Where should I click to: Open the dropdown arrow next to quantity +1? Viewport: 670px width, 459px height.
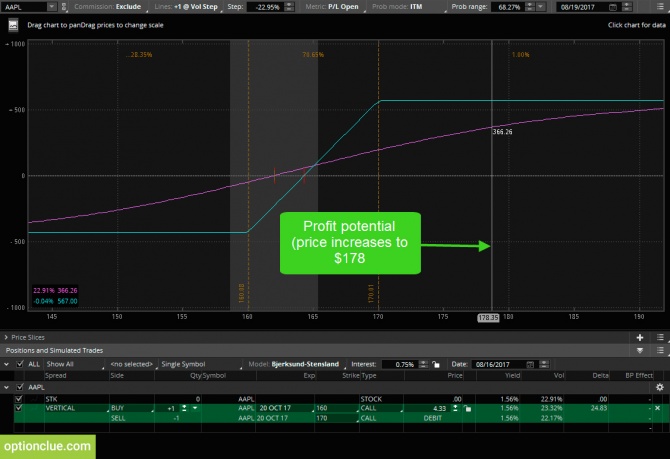tap(195, 408)
